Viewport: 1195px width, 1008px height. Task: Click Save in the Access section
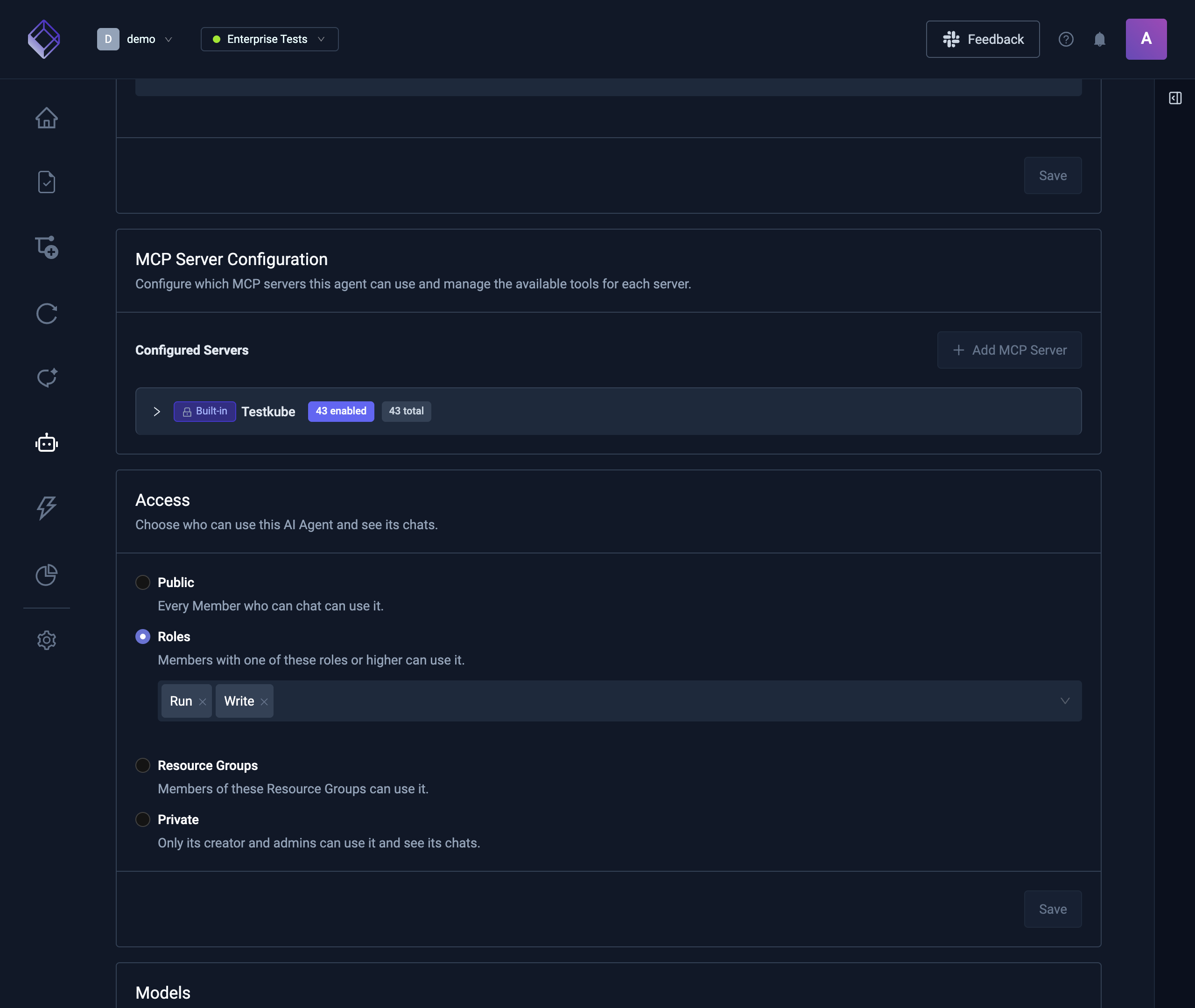coord(1053,909)
